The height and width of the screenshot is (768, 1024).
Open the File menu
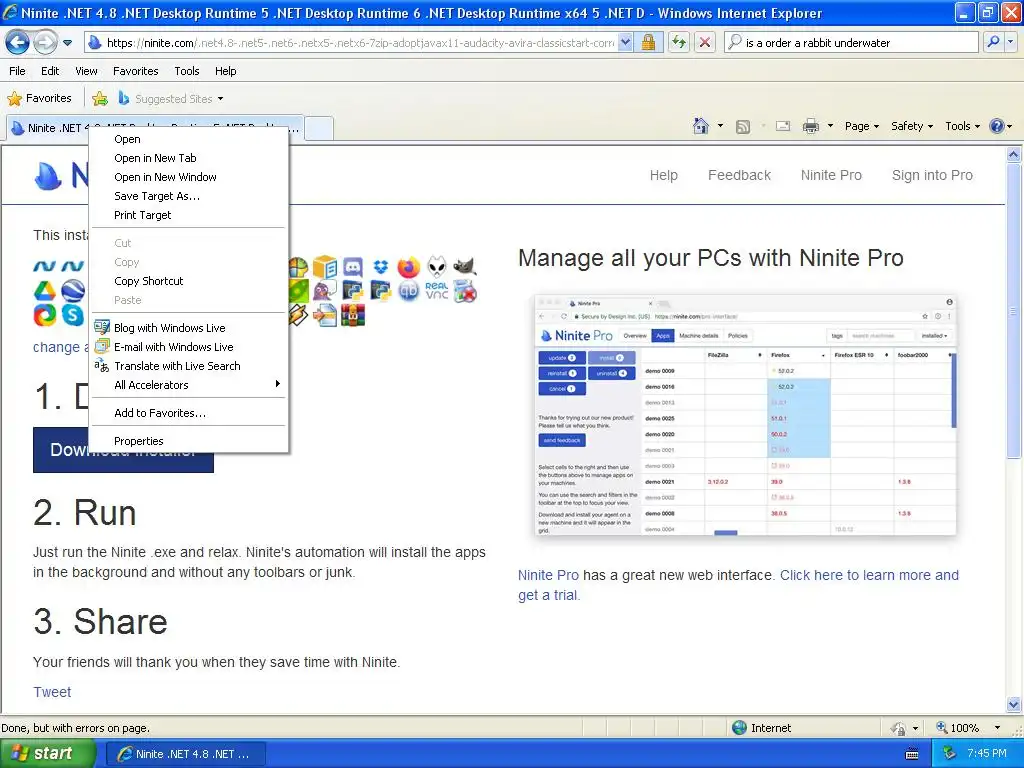pos(18,71)
